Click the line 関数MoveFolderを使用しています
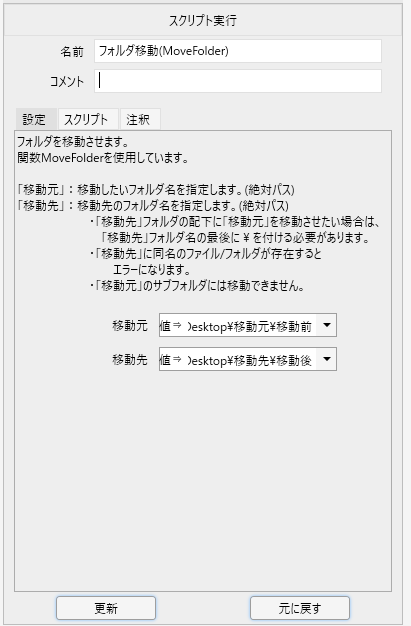The image size is (411, 626). point(103,158)
